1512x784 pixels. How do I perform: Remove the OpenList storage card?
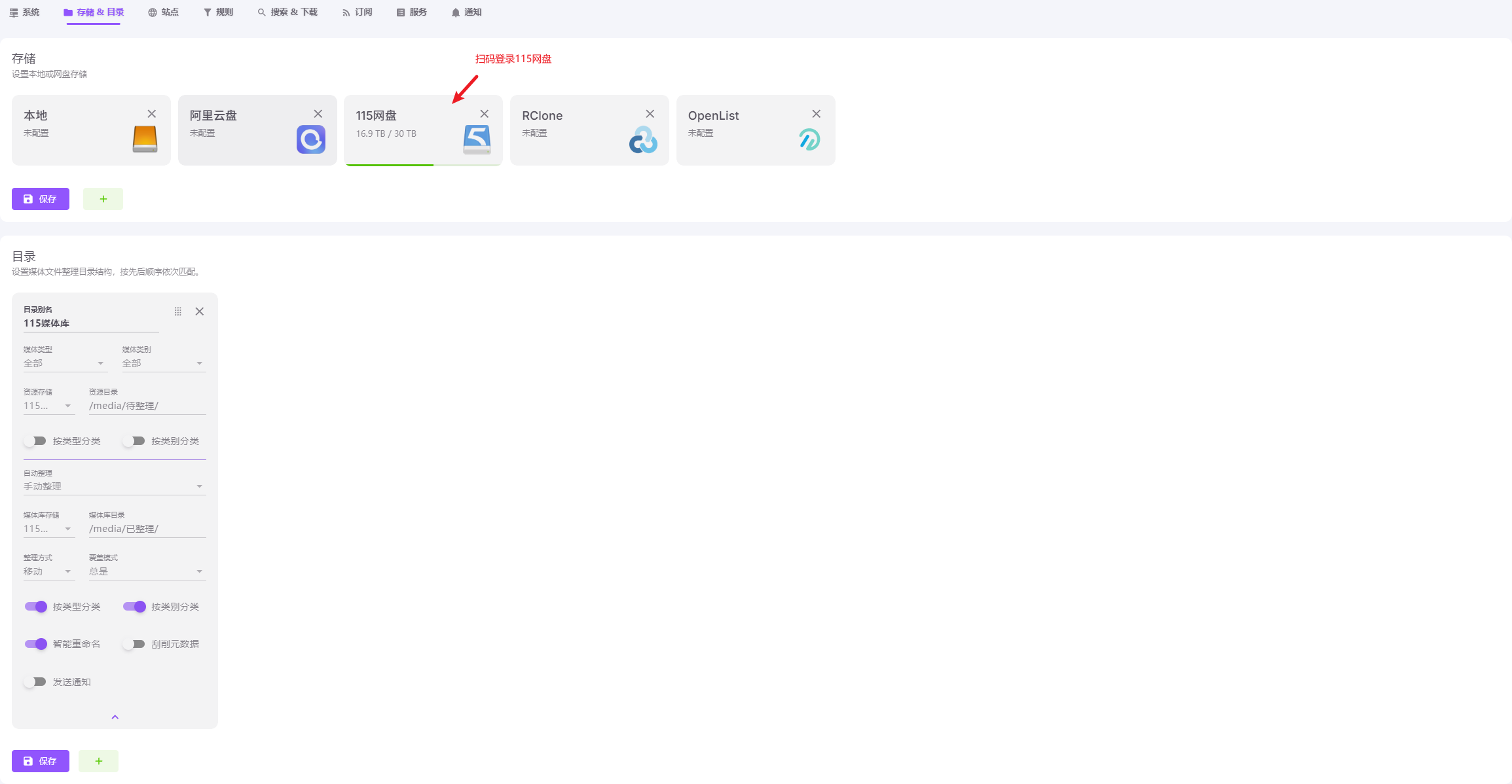tap(816, 114)
